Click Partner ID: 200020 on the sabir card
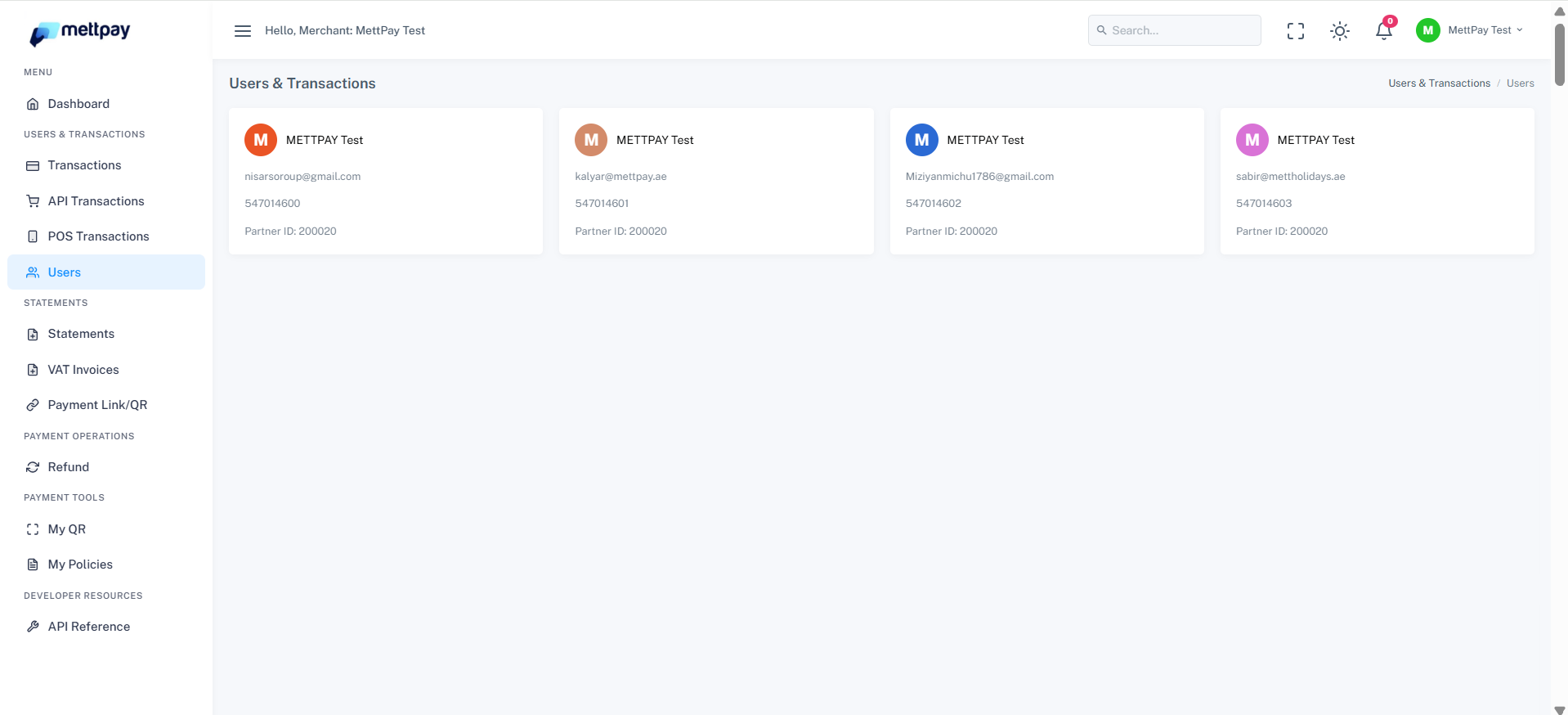 click(1282, 232)
